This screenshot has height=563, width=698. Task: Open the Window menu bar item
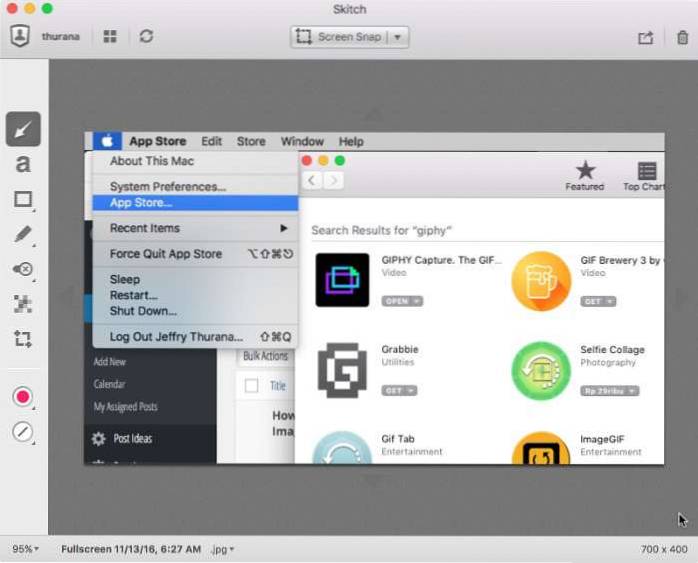[x=302, y=142]
